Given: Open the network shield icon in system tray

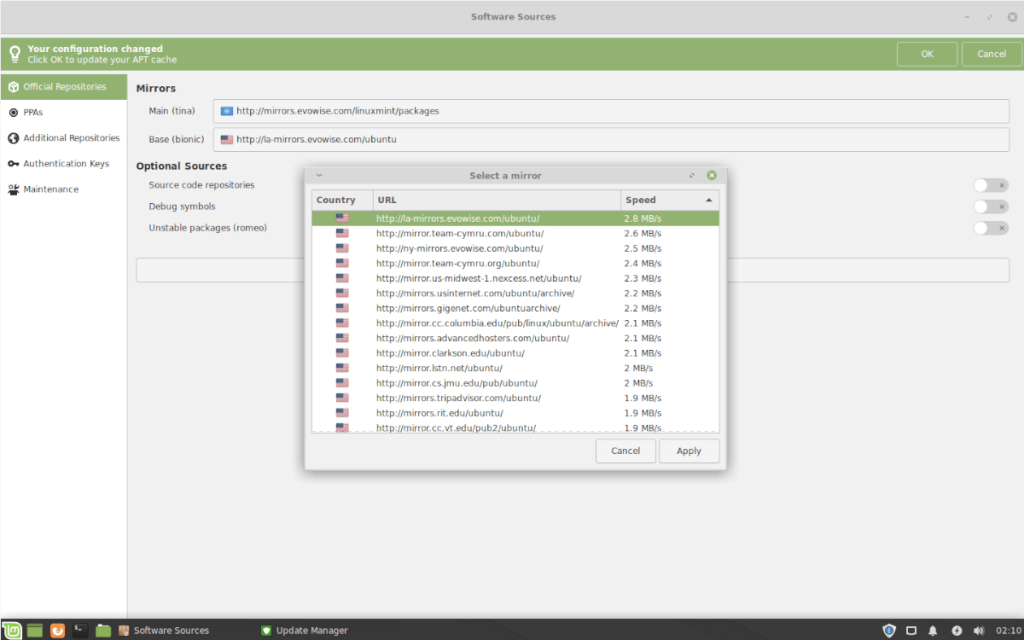Looking at the screenshot, I should coord(889,630).
